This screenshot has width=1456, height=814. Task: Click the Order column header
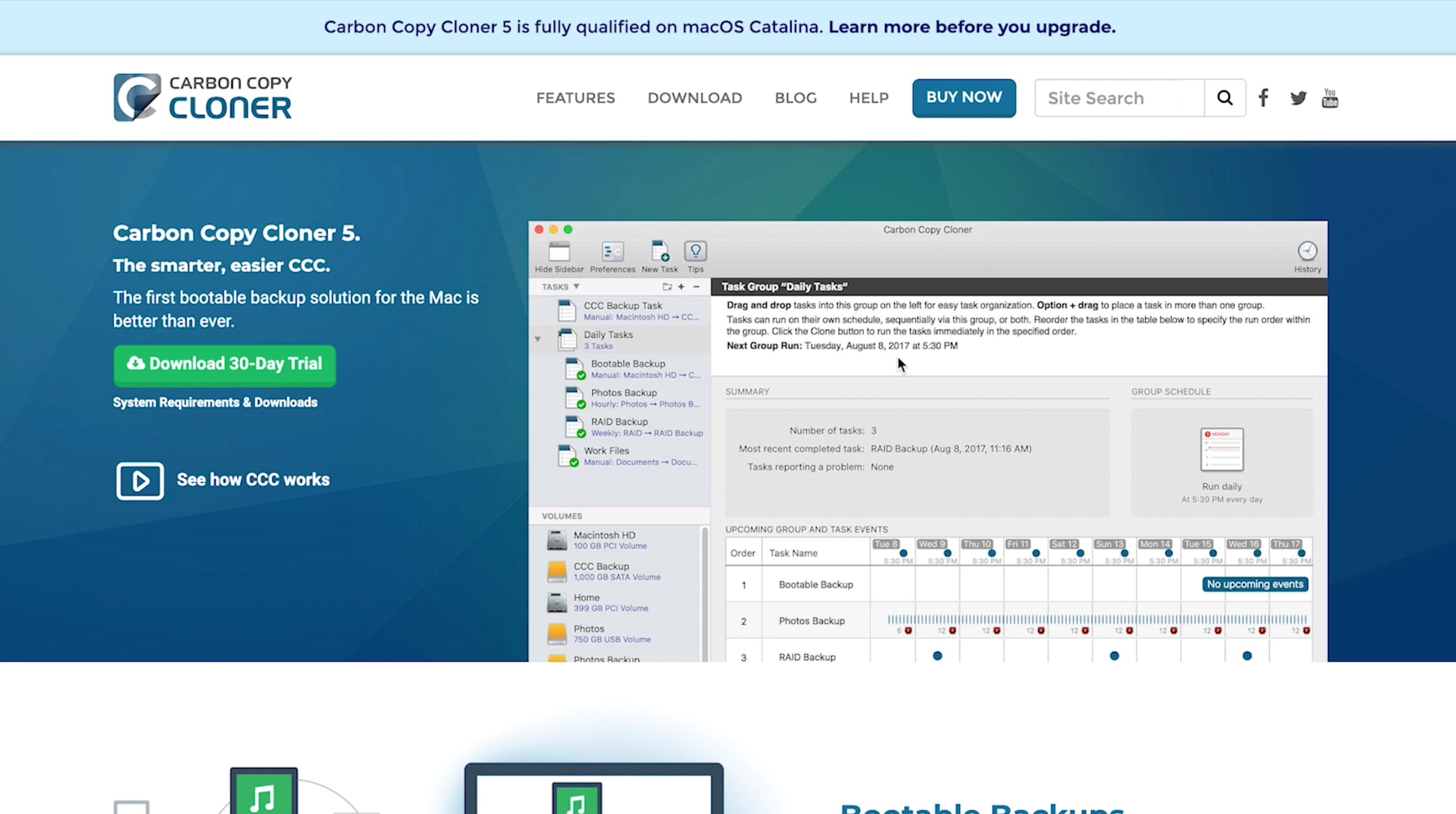click(743, 553)
